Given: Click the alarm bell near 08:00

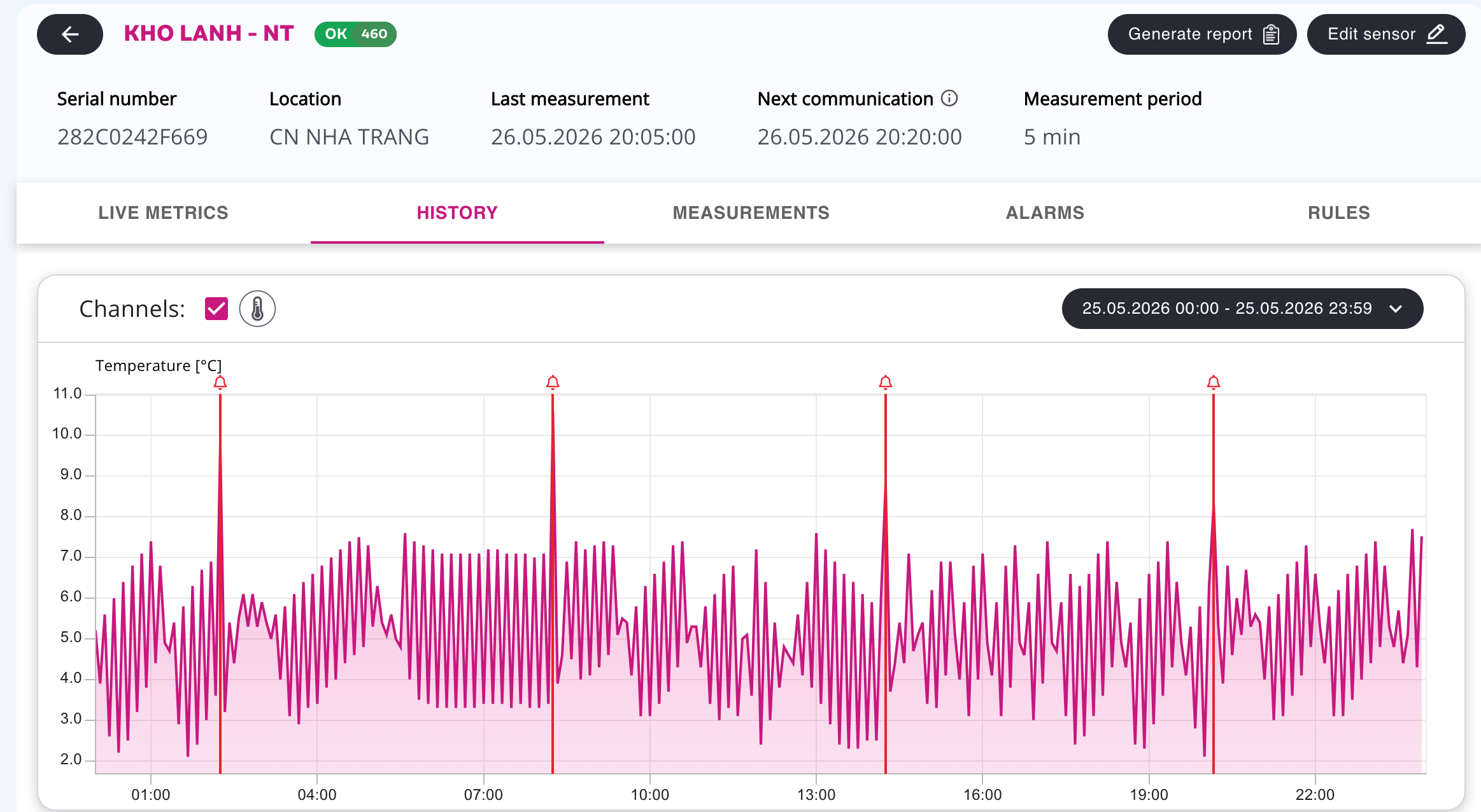Looking at the screenshot, I should pos(553,382).
